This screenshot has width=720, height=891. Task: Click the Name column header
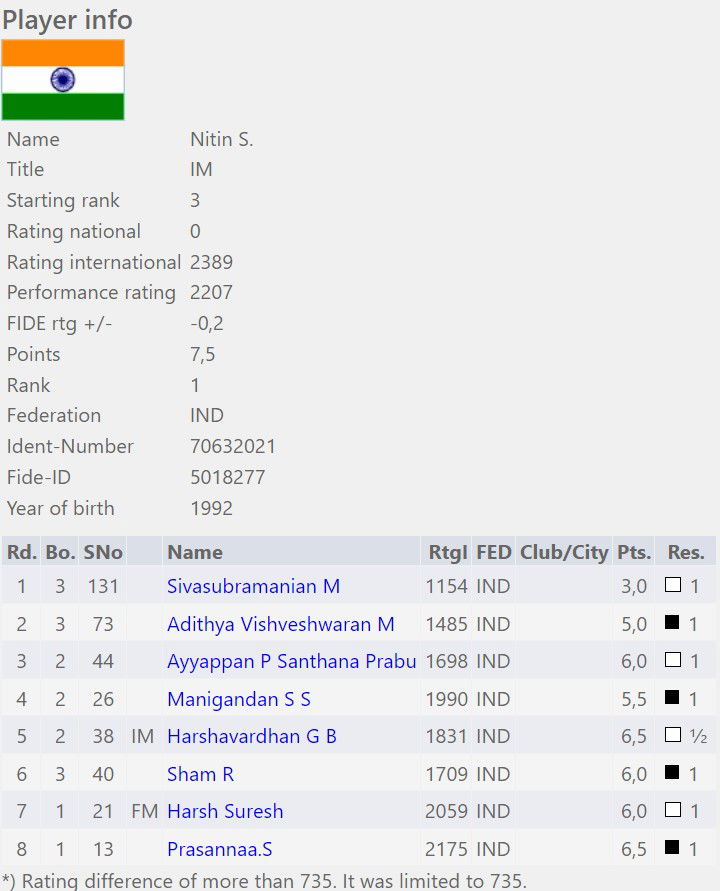coord(195,552)
